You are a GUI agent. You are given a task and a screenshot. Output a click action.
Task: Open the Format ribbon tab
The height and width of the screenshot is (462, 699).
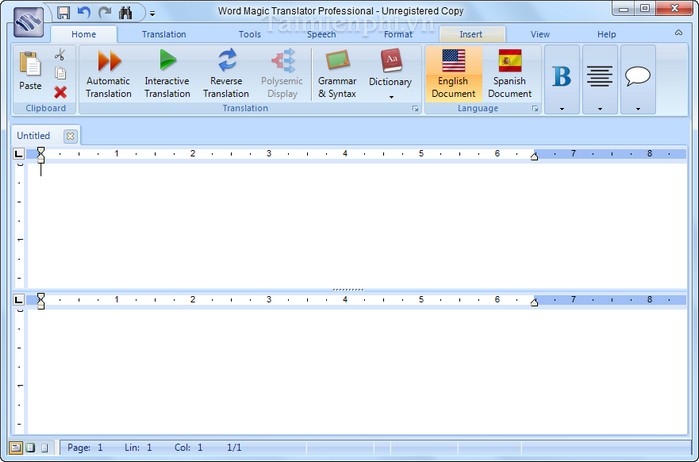pos(398,34)
